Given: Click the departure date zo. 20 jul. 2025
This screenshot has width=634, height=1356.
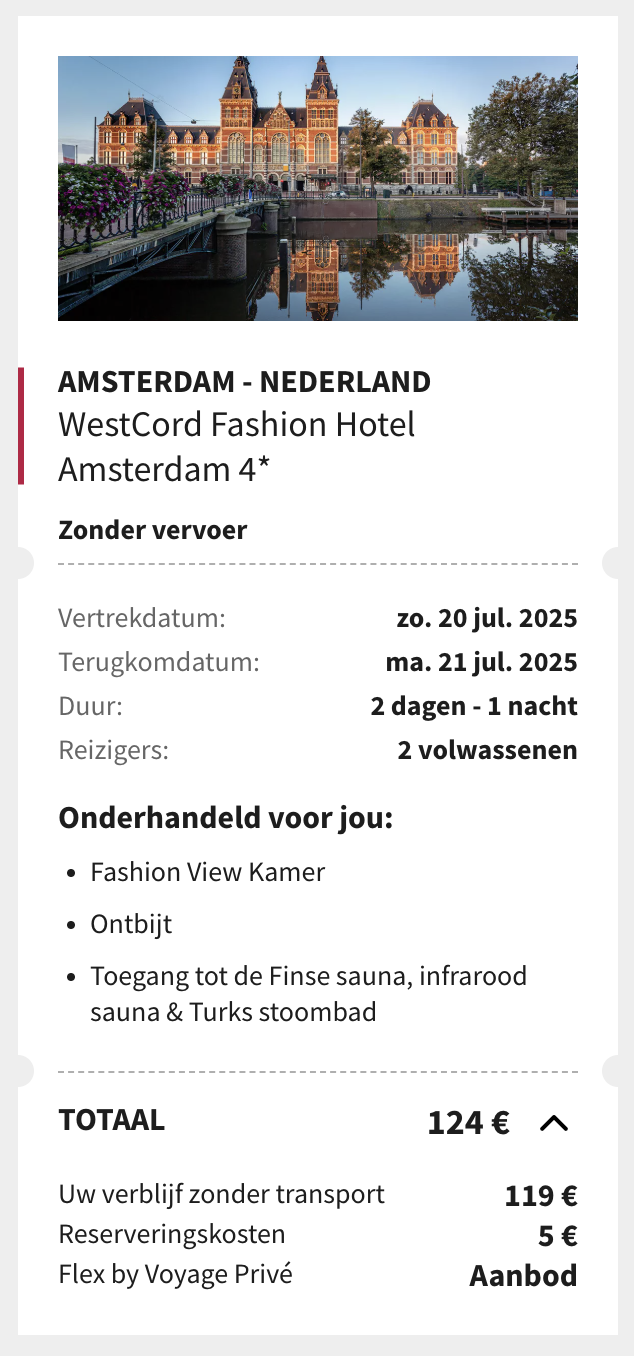Looking at the screenshot, I should coord(487,618).
